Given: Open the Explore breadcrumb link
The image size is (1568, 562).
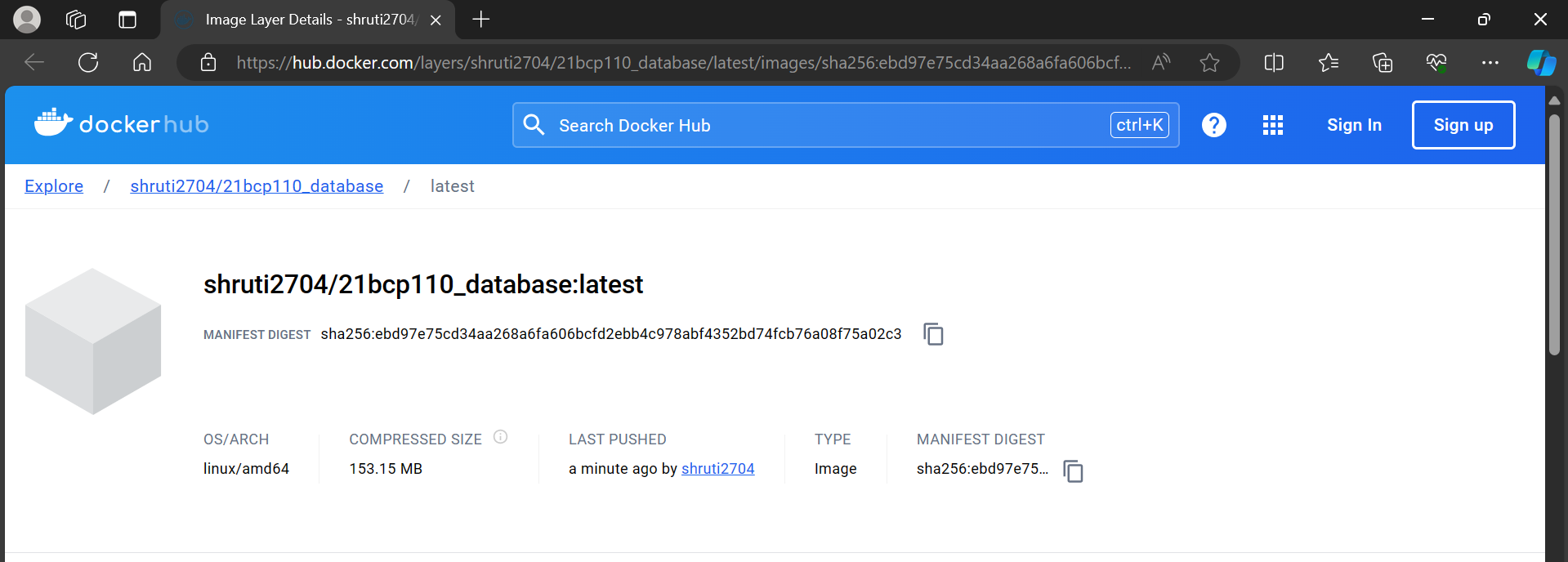Looking at the screenshot, I should (54, 186).
